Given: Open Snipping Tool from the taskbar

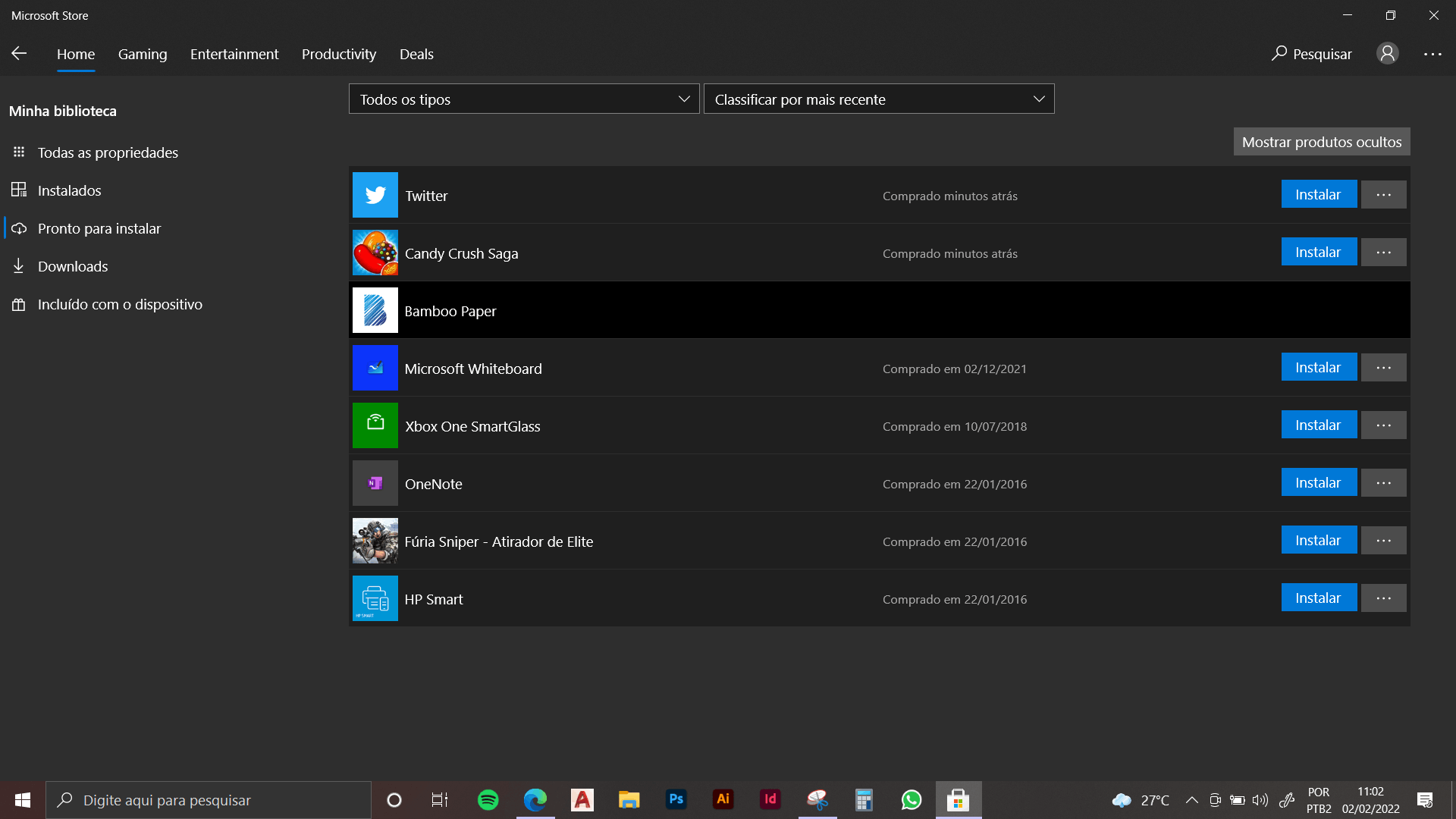Looking at the screenshot, I should pos(817,800).
